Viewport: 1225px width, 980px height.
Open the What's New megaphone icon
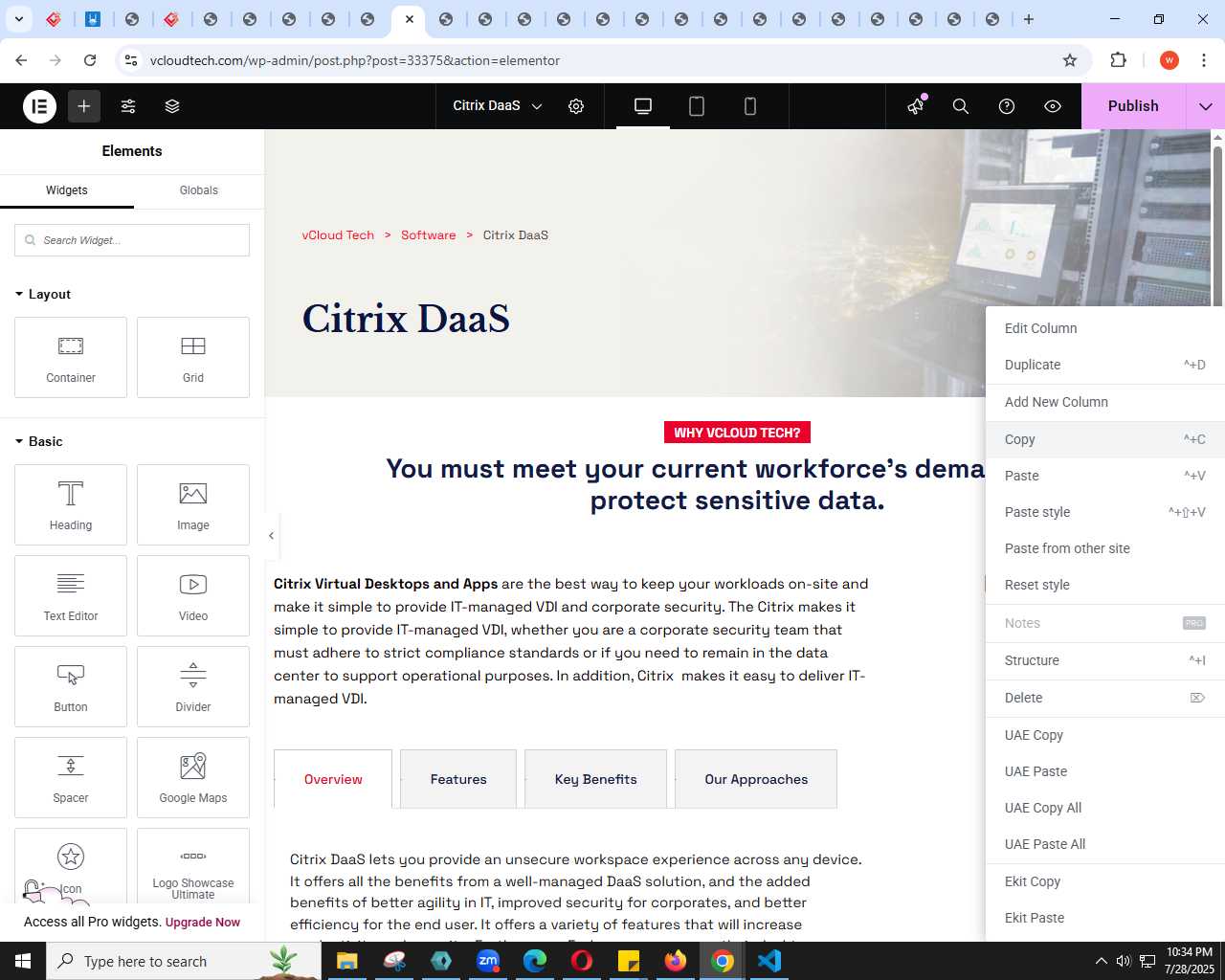coord(917,106)
